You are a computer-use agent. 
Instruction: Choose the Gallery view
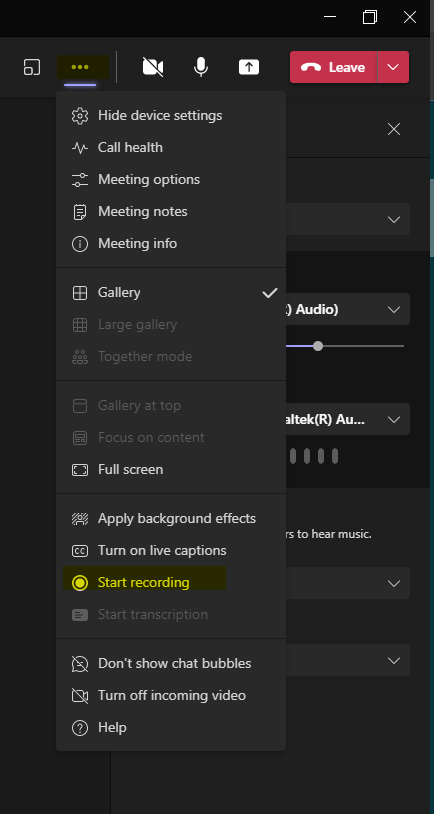tap(171, 293)
